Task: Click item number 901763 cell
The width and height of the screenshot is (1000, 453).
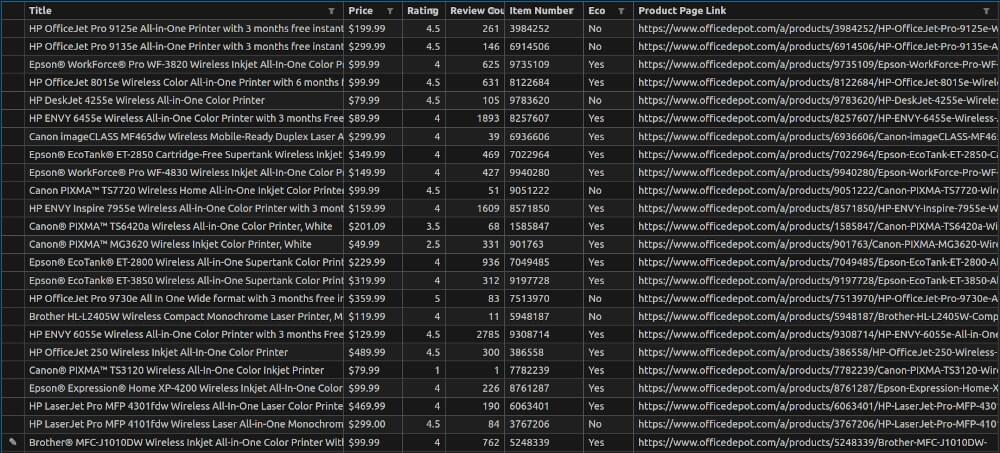Action: (544, 244)
